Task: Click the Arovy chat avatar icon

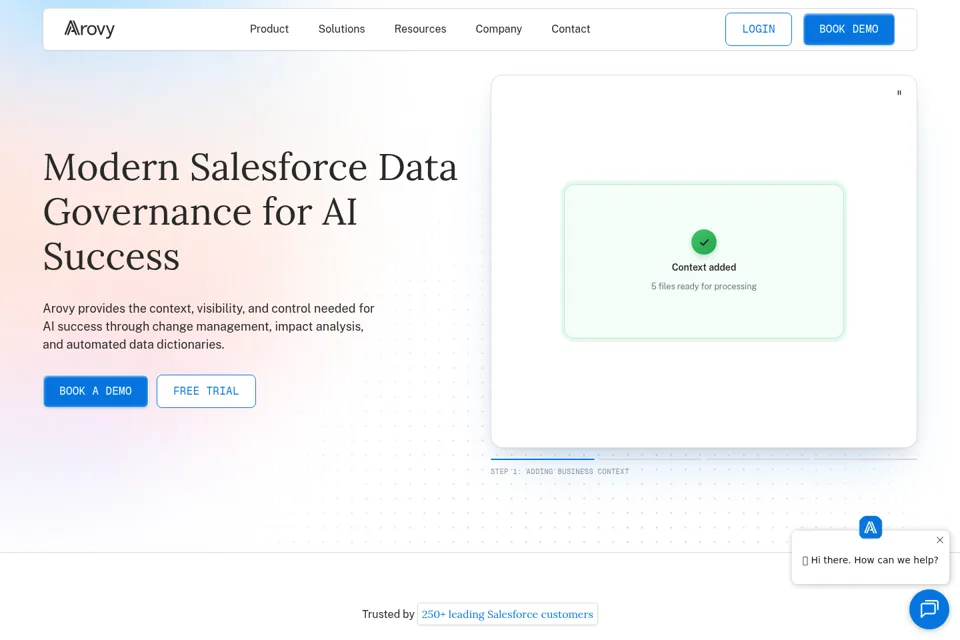Action: click(x=870, y=527)
